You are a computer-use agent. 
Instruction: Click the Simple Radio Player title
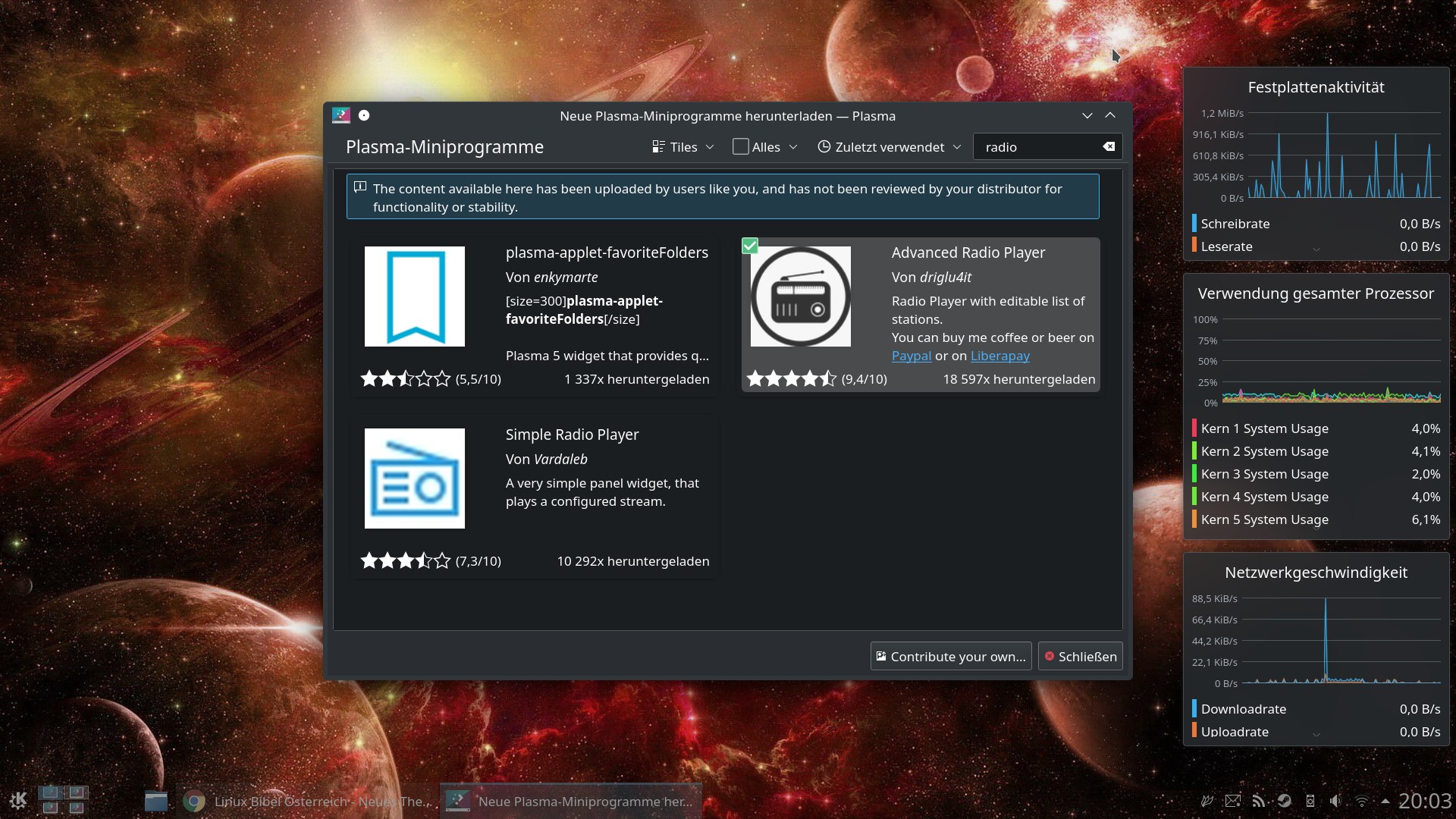pyautogui.click(x=573, y=435)
